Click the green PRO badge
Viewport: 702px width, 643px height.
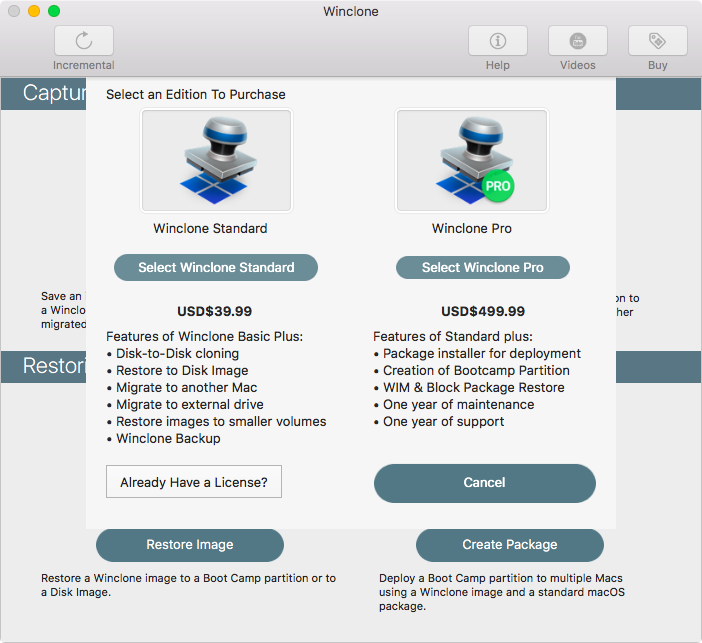tap(498, 186)
